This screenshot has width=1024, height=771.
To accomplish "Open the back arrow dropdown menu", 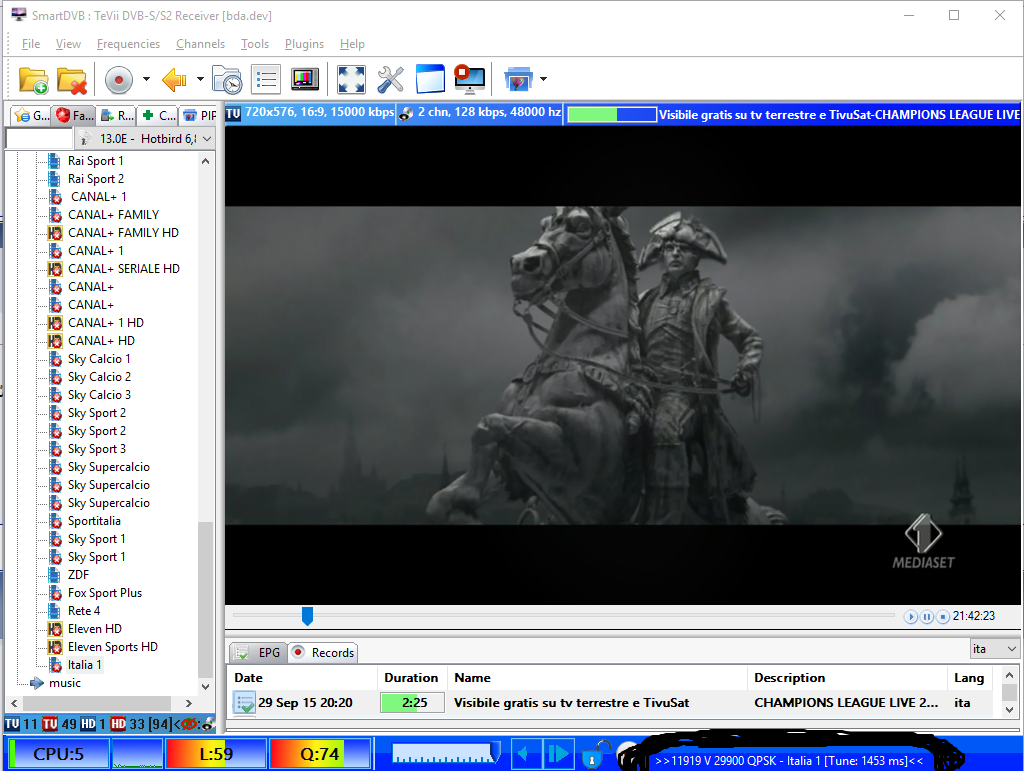I will coord(200,80).
